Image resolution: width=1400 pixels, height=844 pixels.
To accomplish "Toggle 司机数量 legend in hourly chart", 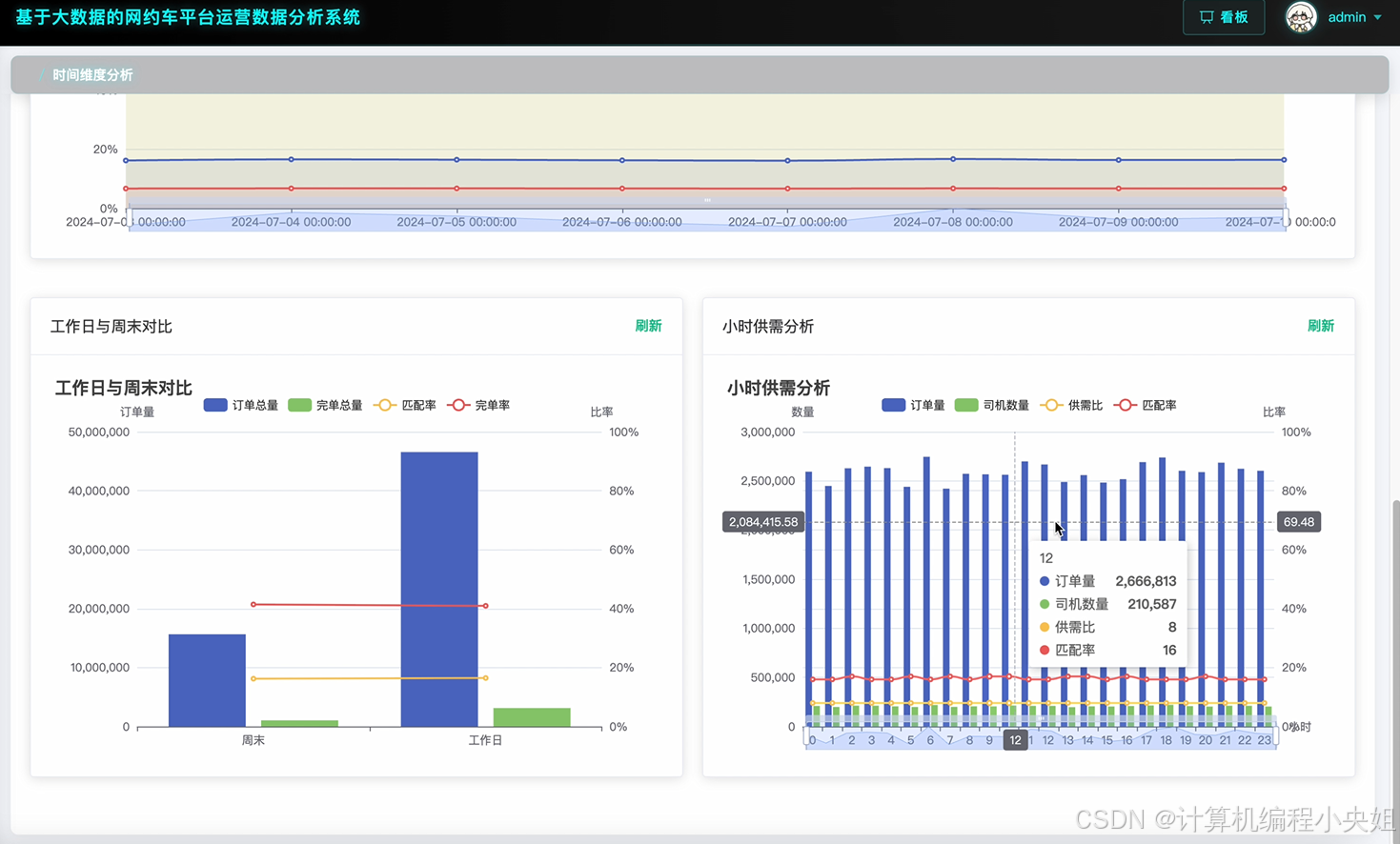I will 991,405.
